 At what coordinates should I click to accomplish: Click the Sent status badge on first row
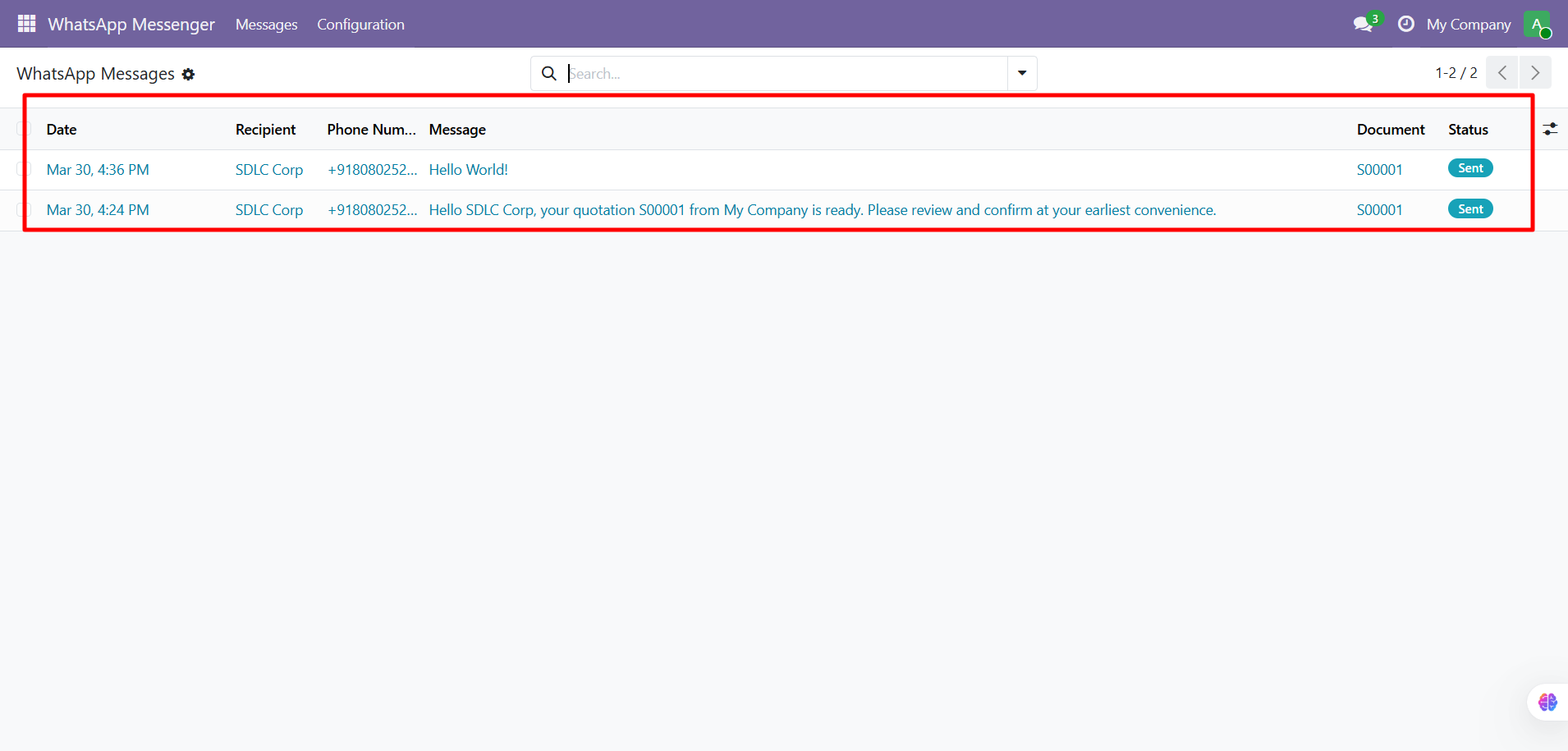[x=1469, y=167]
